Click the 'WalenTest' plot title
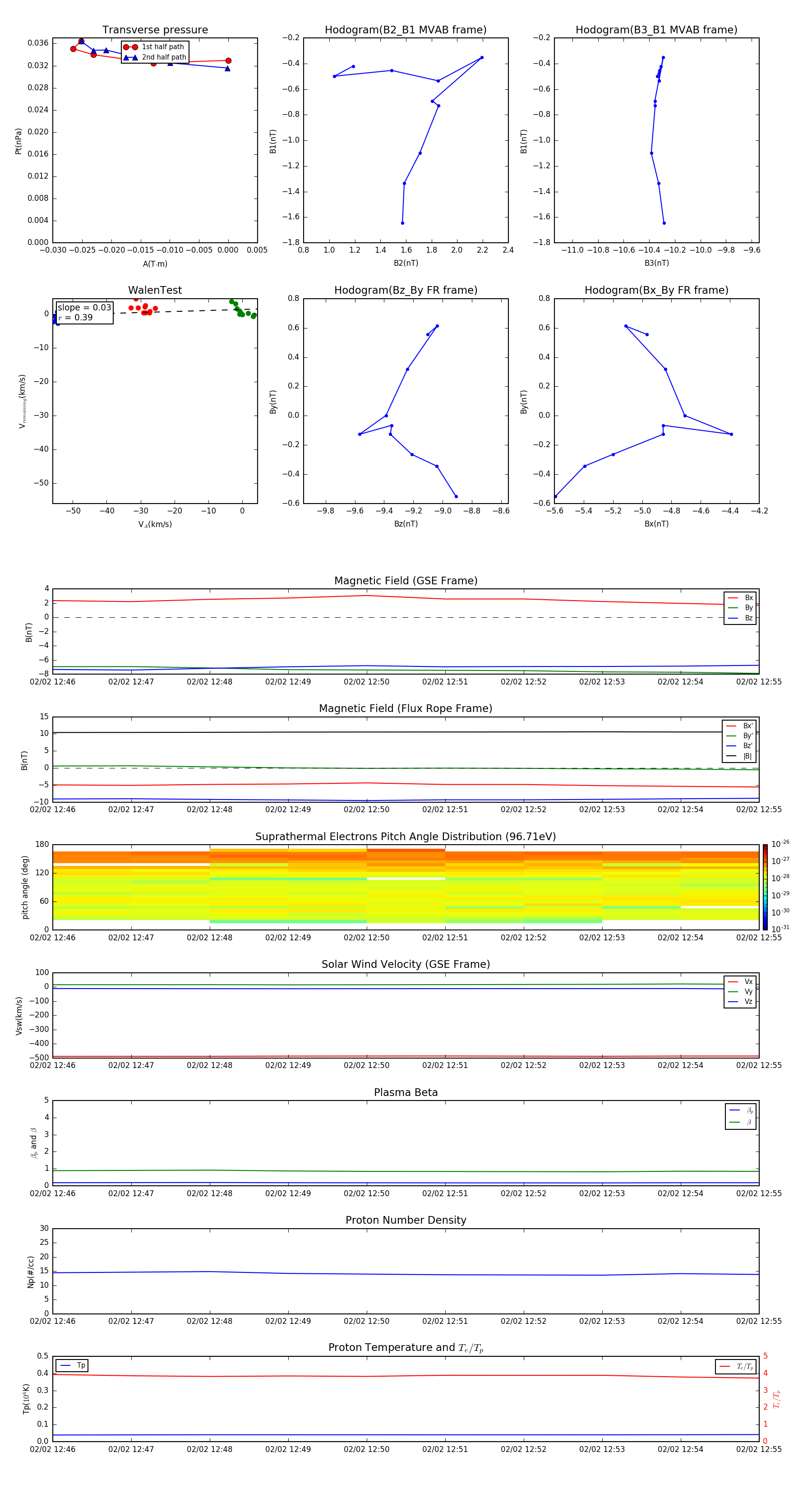This screenshot has height=1489, width=812. click(155, 290)
